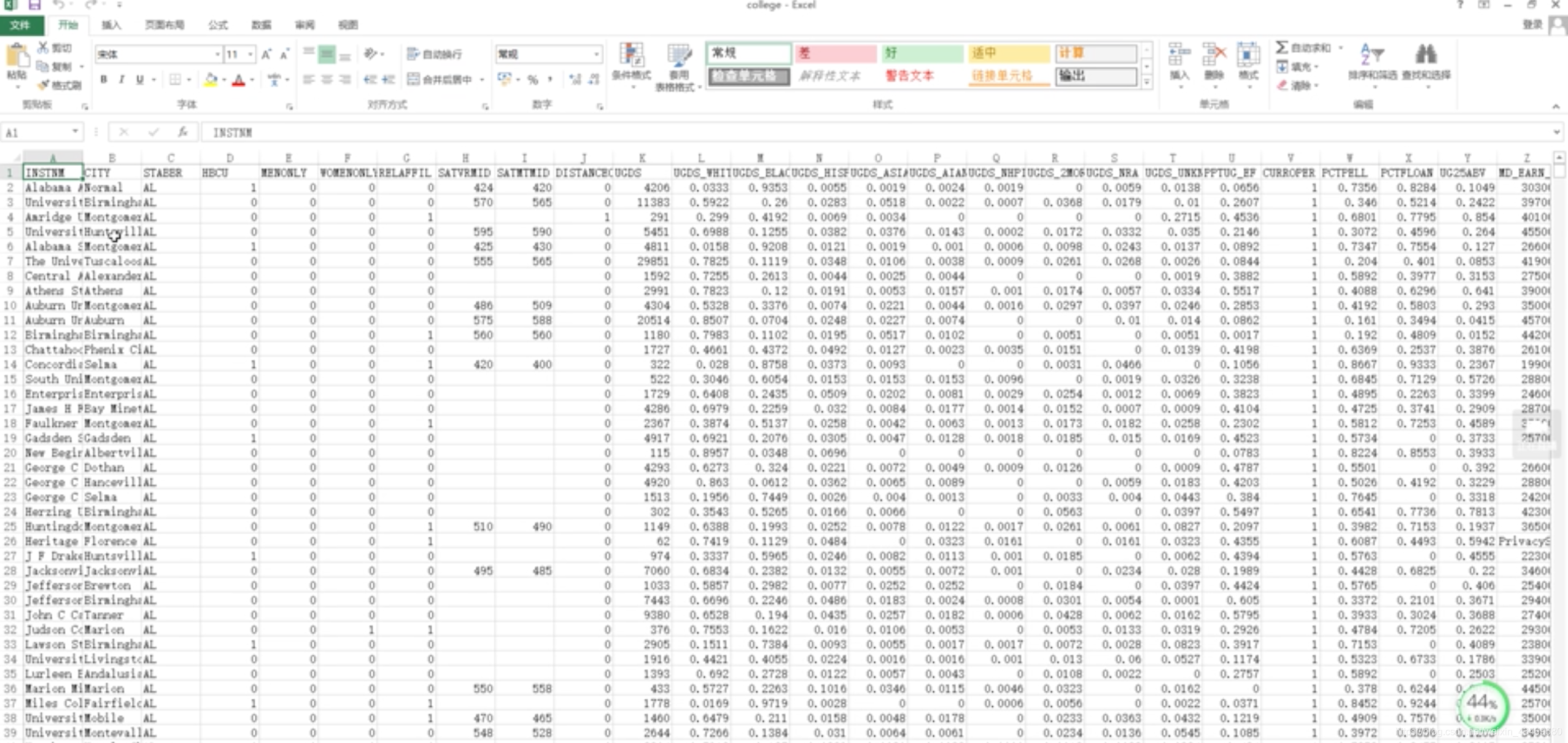The width and height of the screenshot is (1568, 743).
Task: Switch to the Insert tab
Action: point(111,25)
